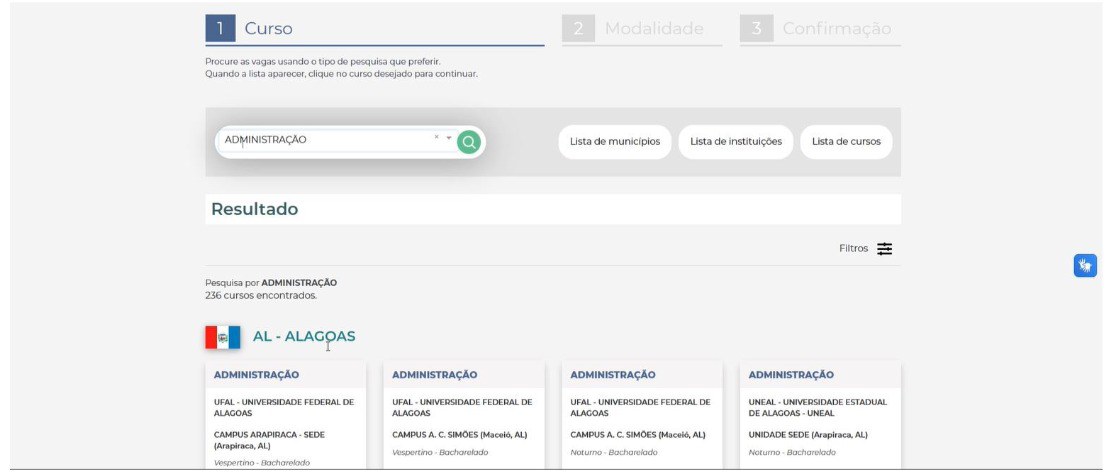Viewport: 1114px width, 473px height.
Task: Click 'UNIDADE SEDE (Arapiraca, AL)' text
Action: pyautogui.click(x=808, y=435)
